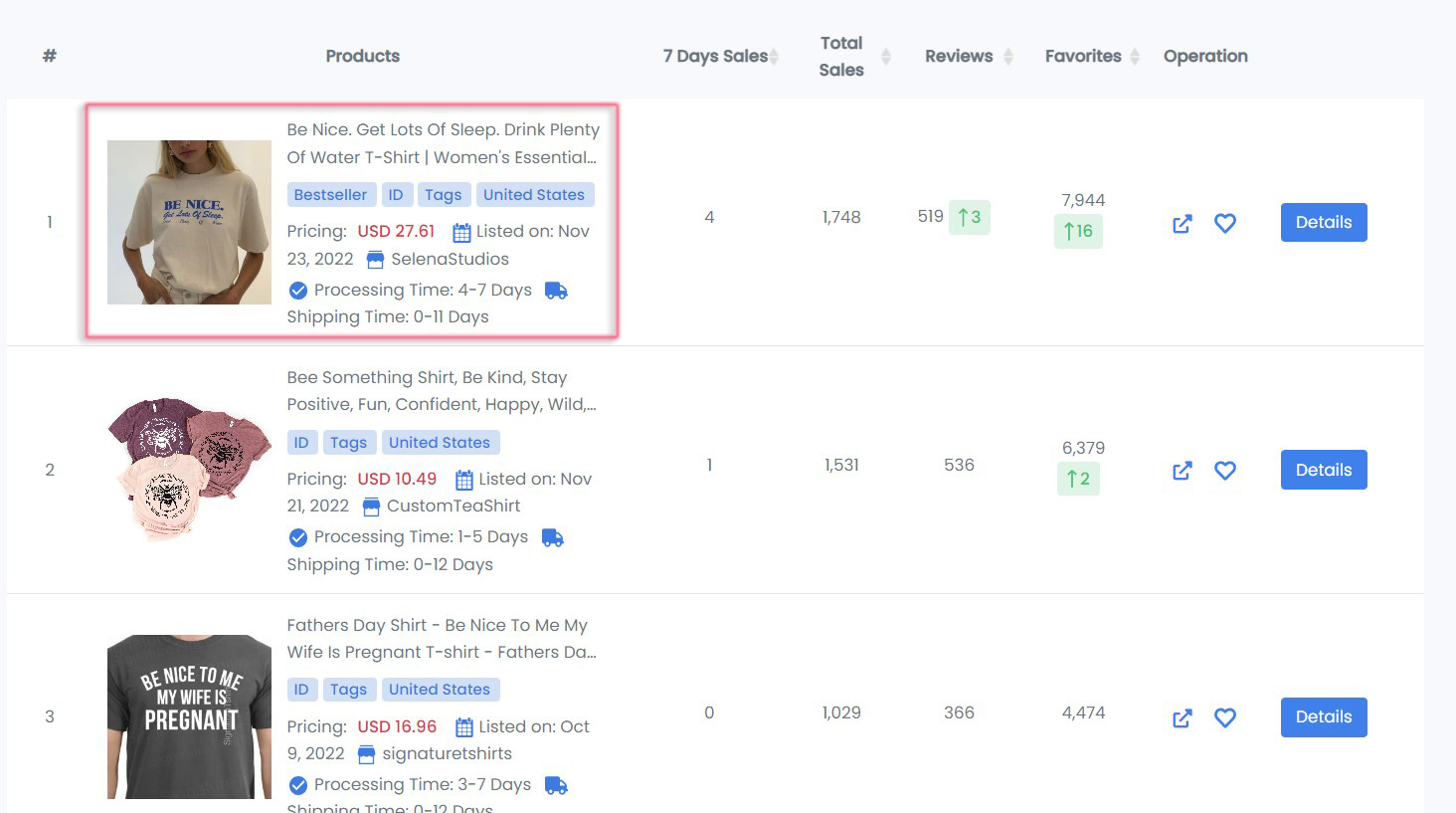Click check badge before Processing Time 1-5 Days
This screenshot has height=813, width=1456.
(x=297, y=537)
